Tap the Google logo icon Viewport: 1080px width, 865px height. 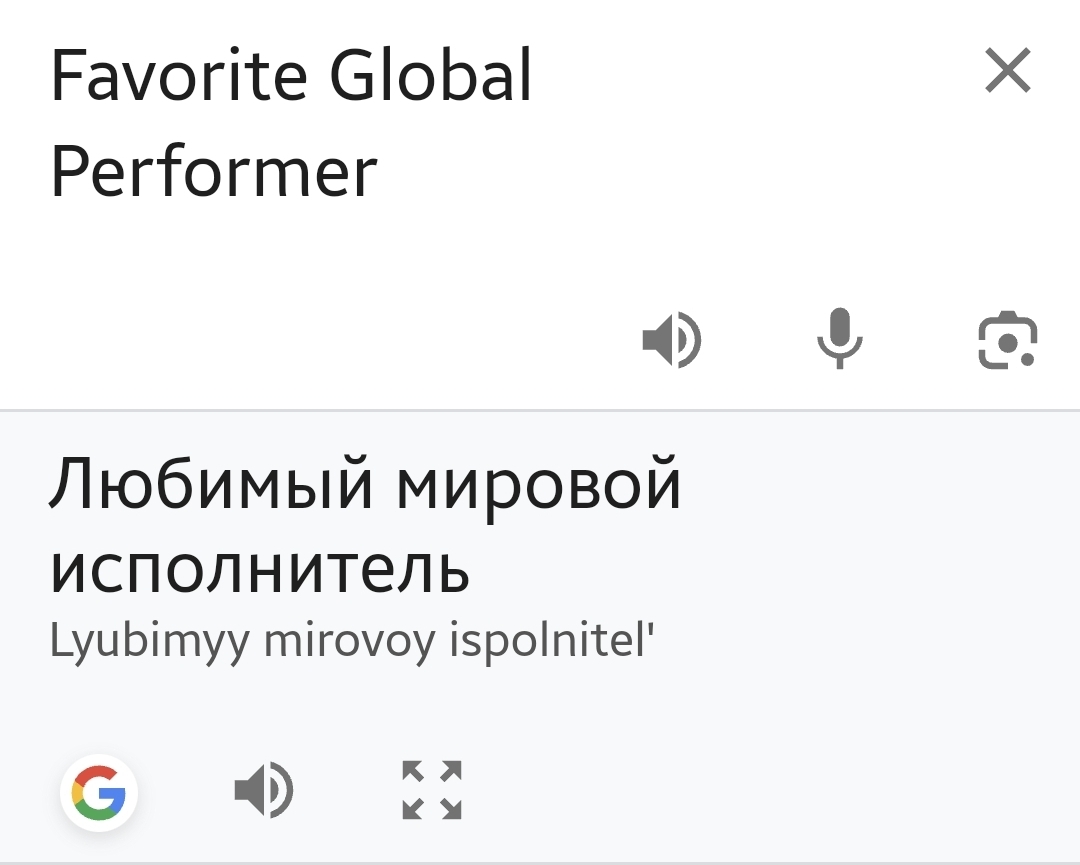(x=99, y=795)
